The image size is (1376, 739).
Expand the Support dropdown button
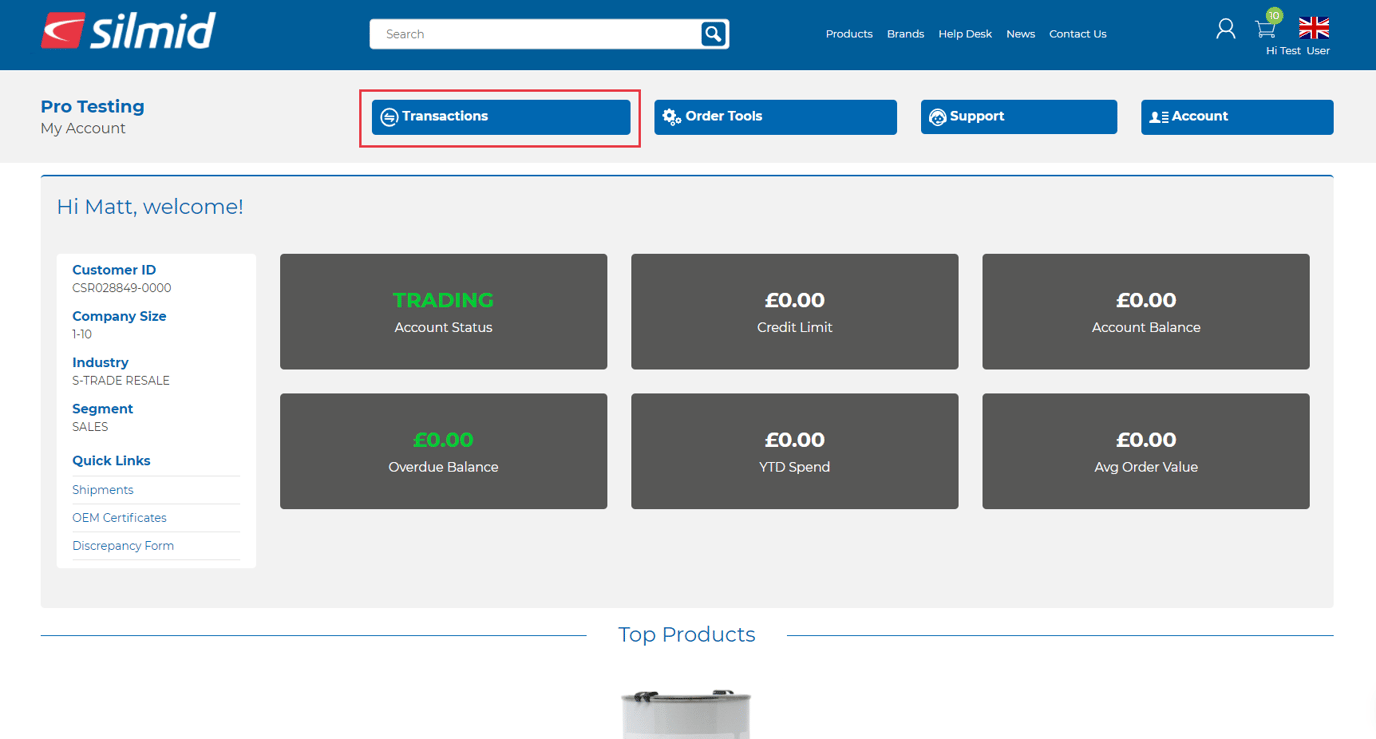[x=1018, y=117]
